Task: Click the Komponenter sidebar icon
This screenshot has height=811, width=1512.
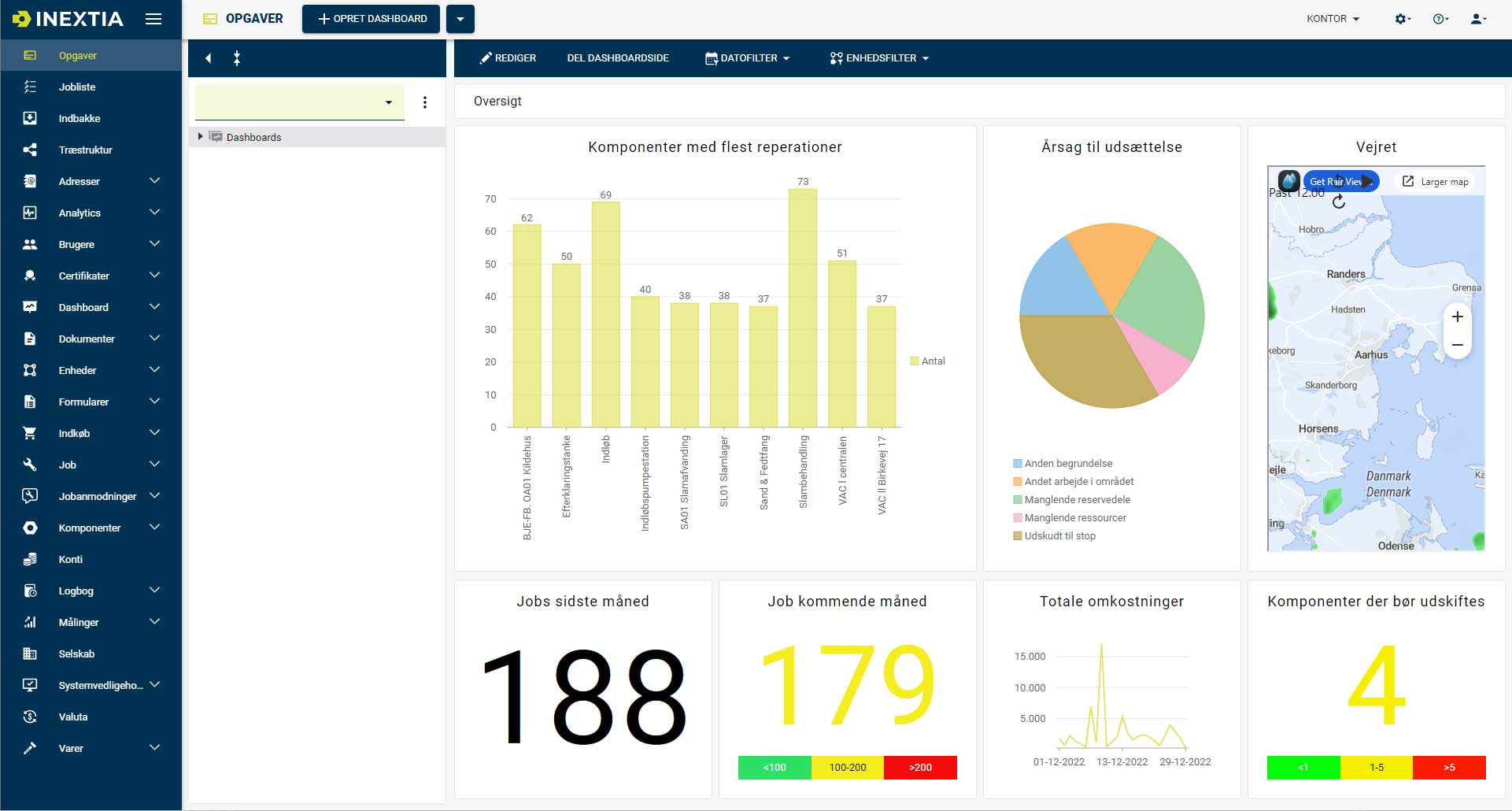Action: pyautogui.click(x=31, y=528)
